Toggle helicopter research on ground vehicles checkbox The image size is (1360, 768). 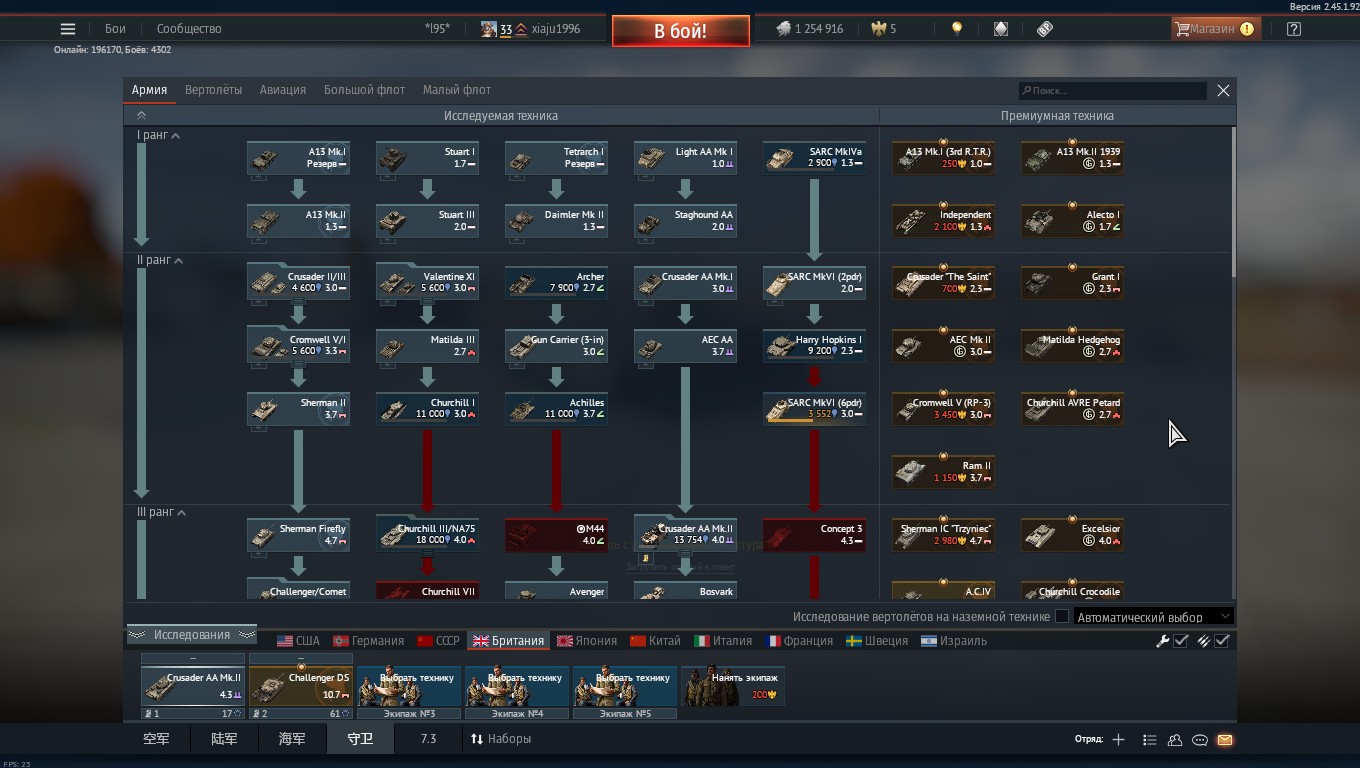pos(1062,617)
